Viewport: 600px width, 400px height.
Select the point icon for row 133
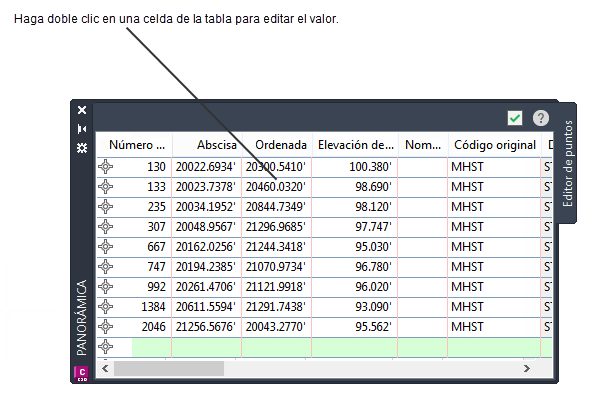(106, 187)
